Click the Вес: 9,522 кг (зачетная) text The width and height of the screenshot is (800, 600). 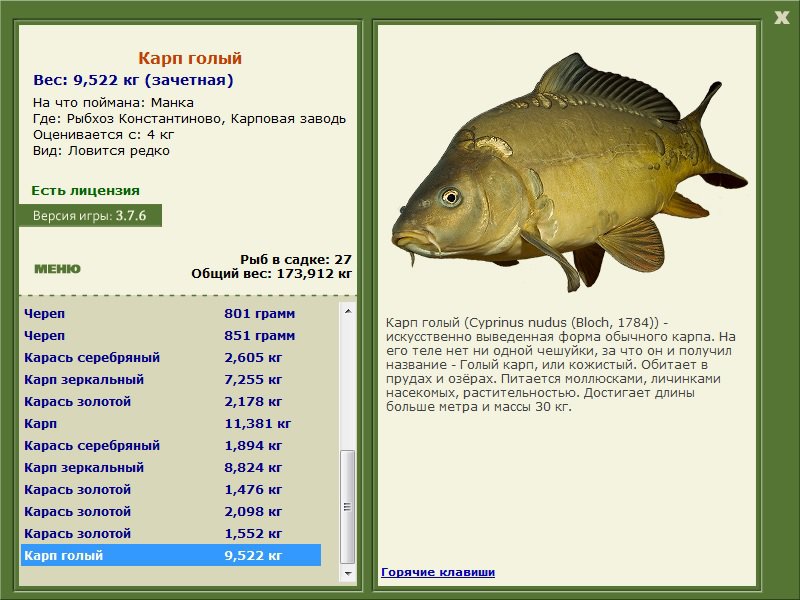pos(133,80)
